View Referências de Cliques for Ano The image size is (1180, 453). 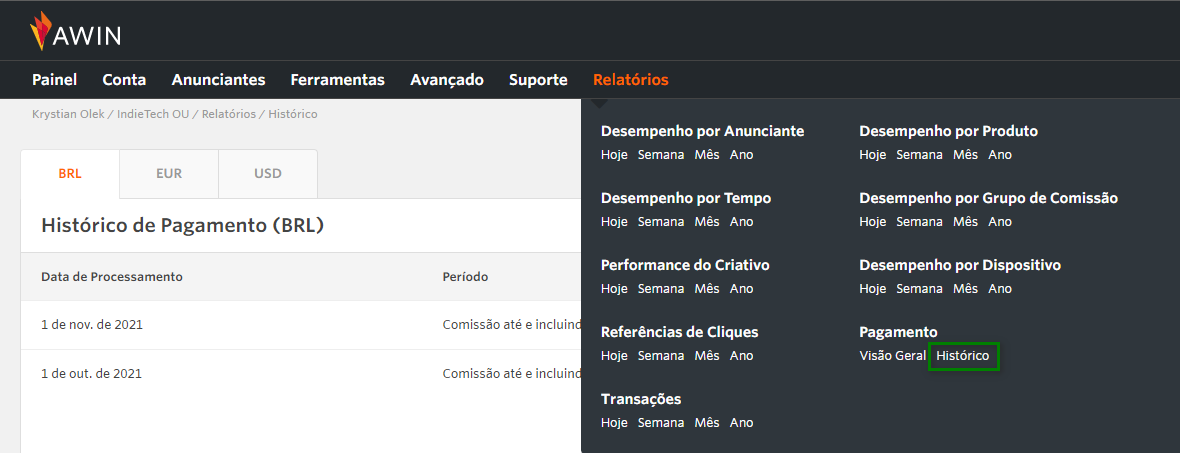(741, 356)
